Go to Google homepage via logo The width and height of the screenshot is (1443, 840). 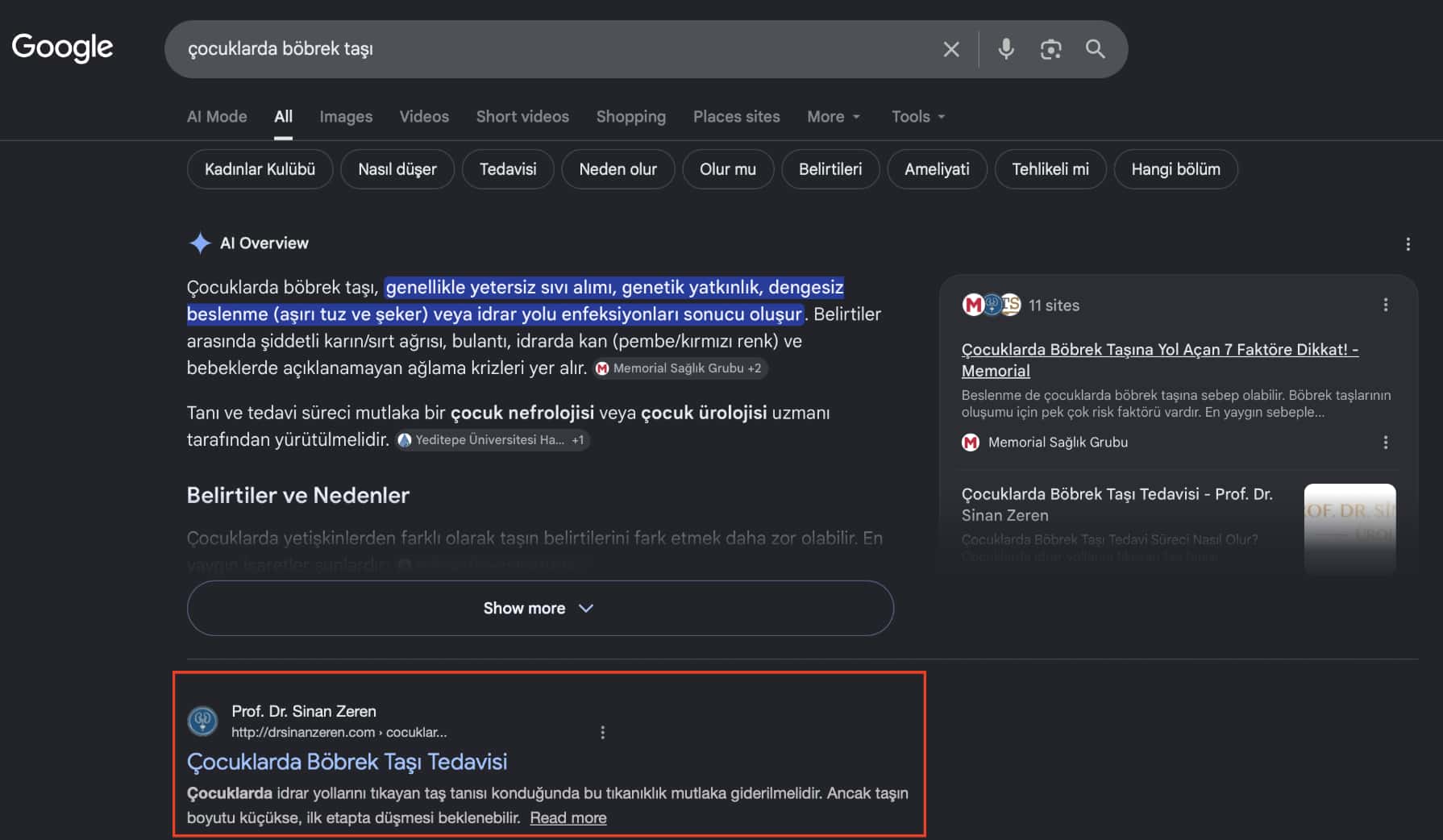coord(62,48)
